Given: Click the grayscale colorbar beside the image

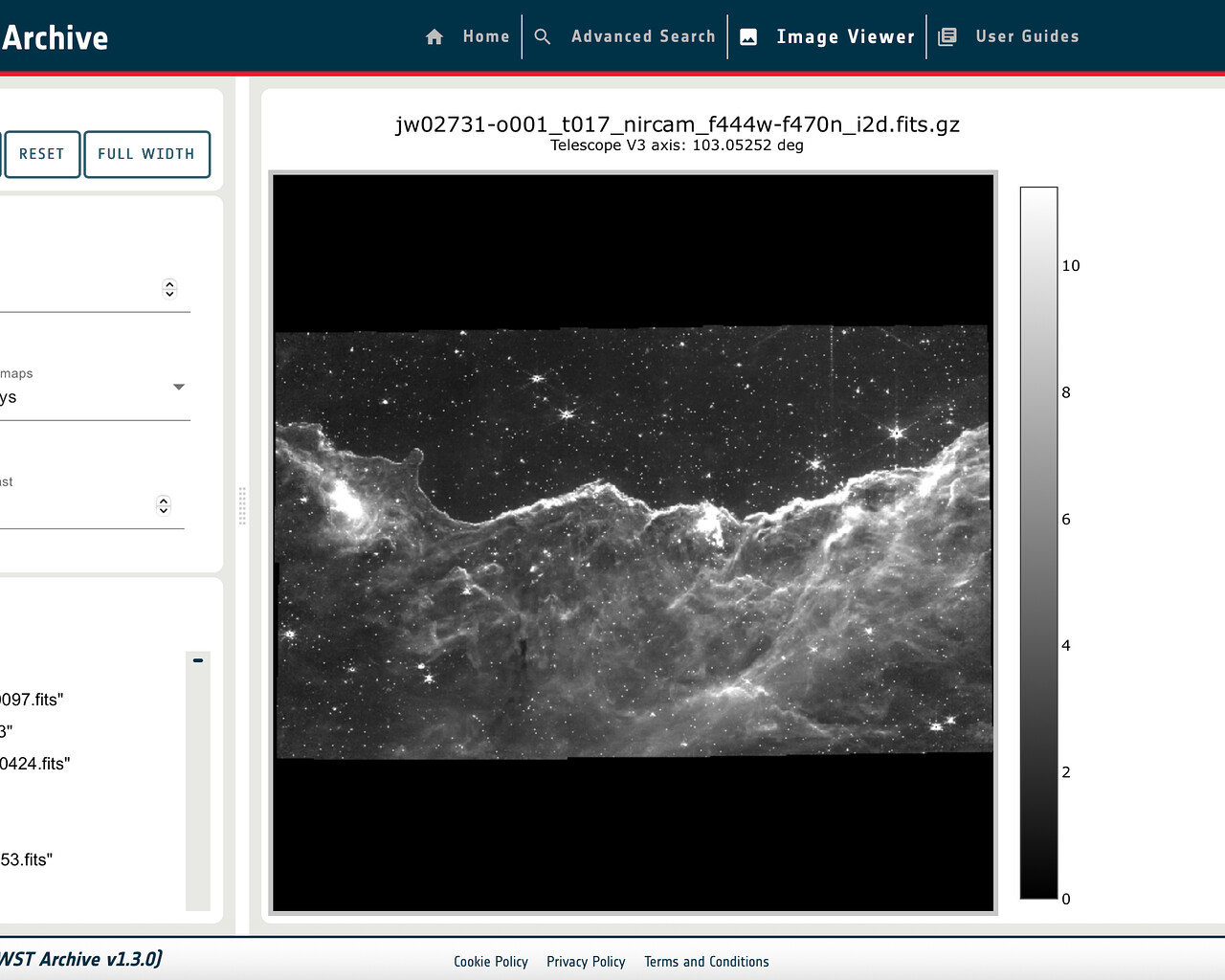Looking at the screenshot, I should coord(1038,543).
